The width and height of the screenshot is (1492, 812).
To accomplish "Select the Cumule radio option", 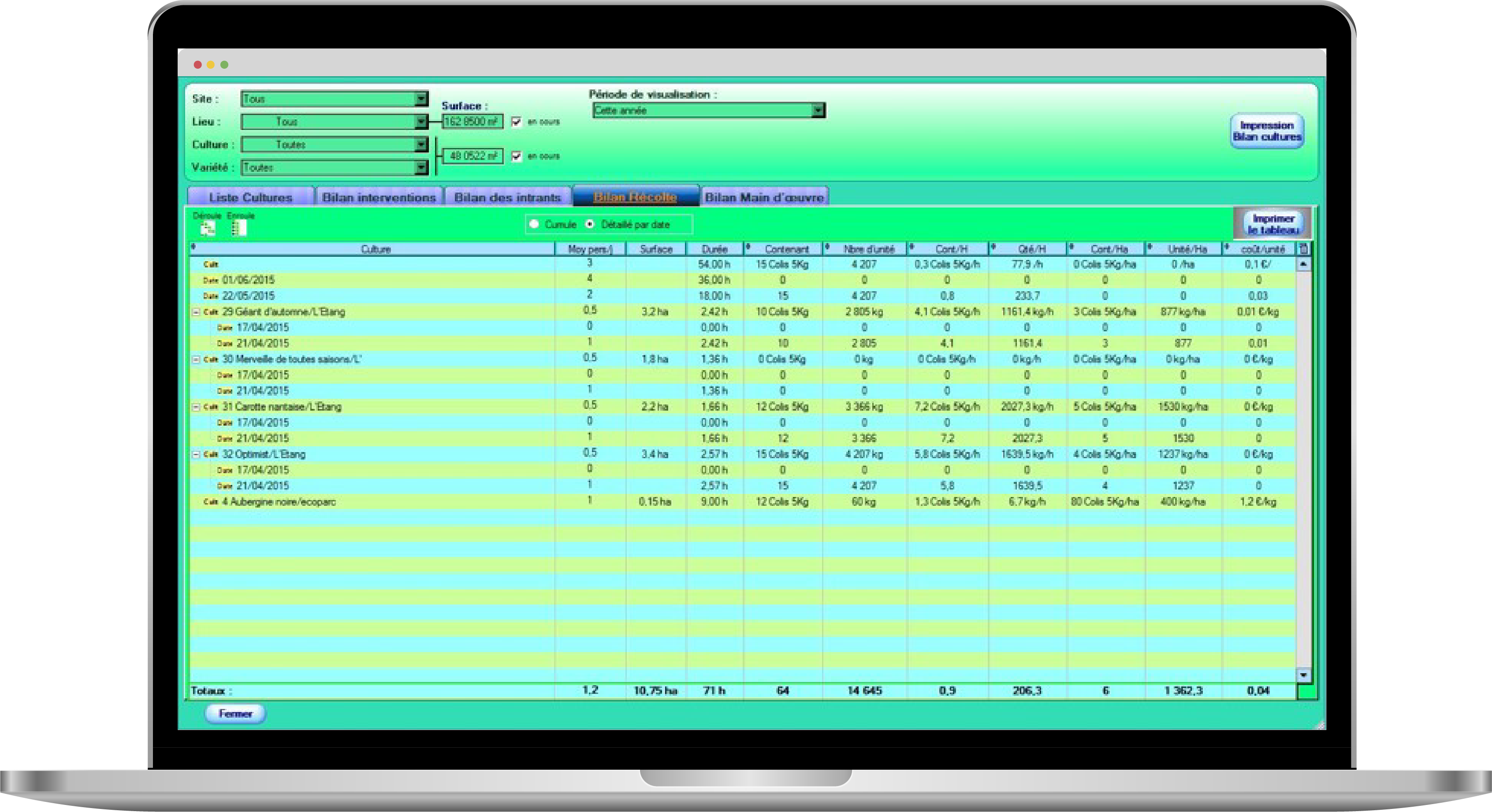I will point(534,224).
